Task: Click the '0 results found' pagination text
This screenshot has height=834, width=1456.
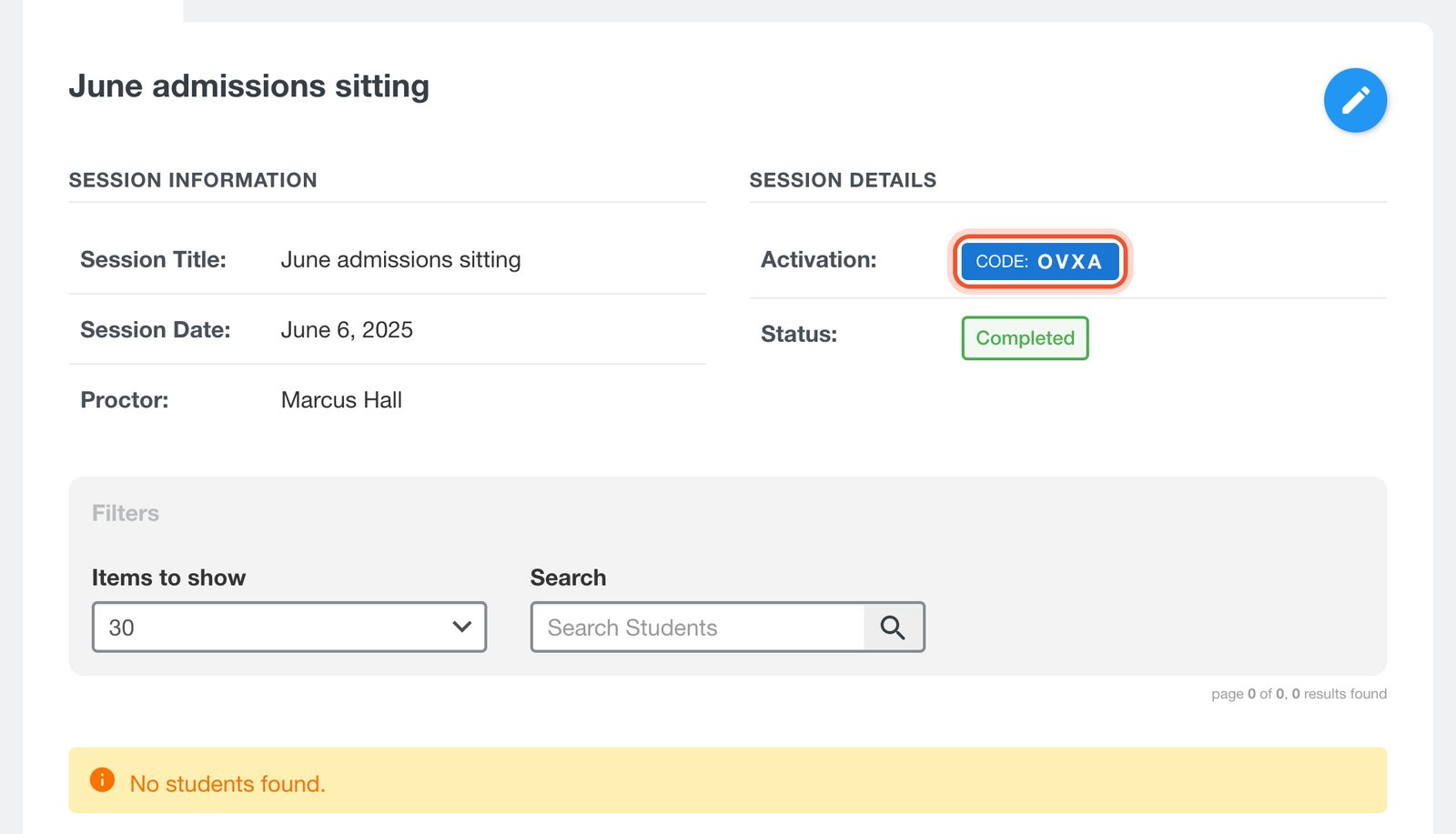Action: pyautogui.click(x=1340, y=694)
